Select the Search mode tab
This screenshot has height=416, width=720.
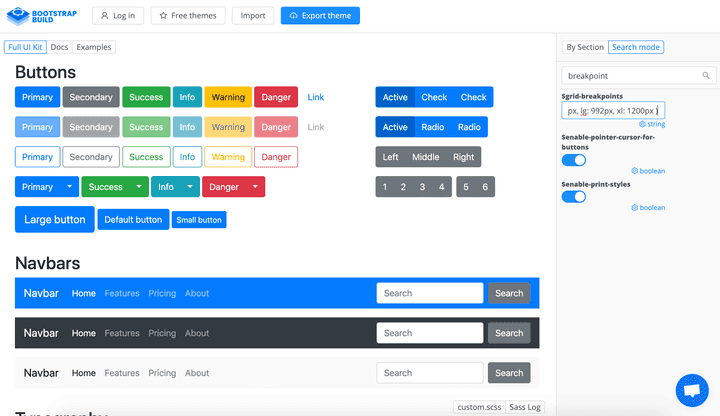[636, 47]
